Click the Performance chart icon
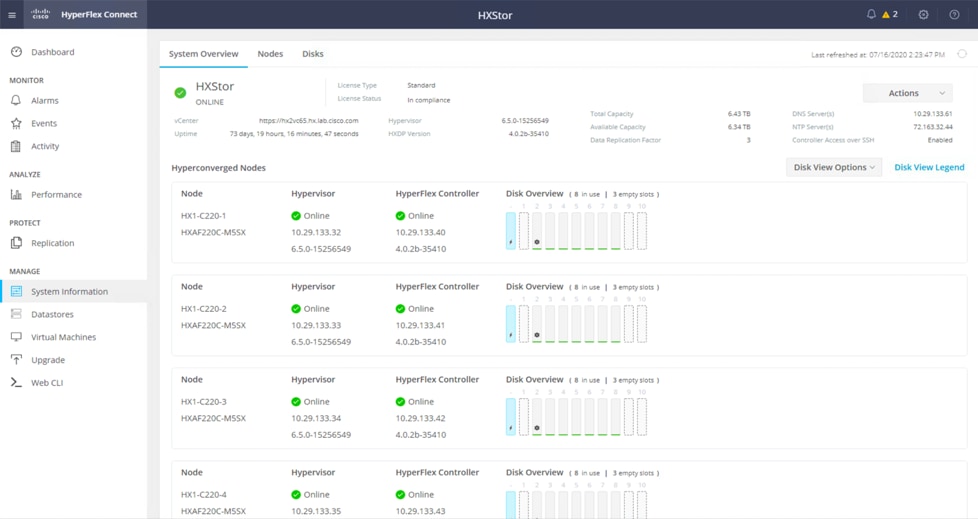This screenshot has width=978, height=519. coord(16,195)
